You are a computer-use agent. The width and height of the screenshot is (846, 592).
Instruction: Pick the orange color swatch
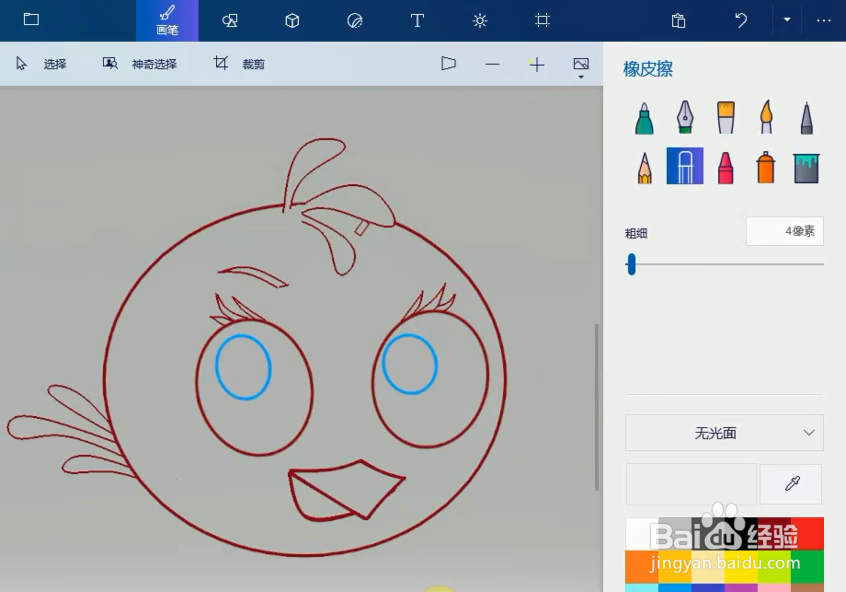point(642,567)
